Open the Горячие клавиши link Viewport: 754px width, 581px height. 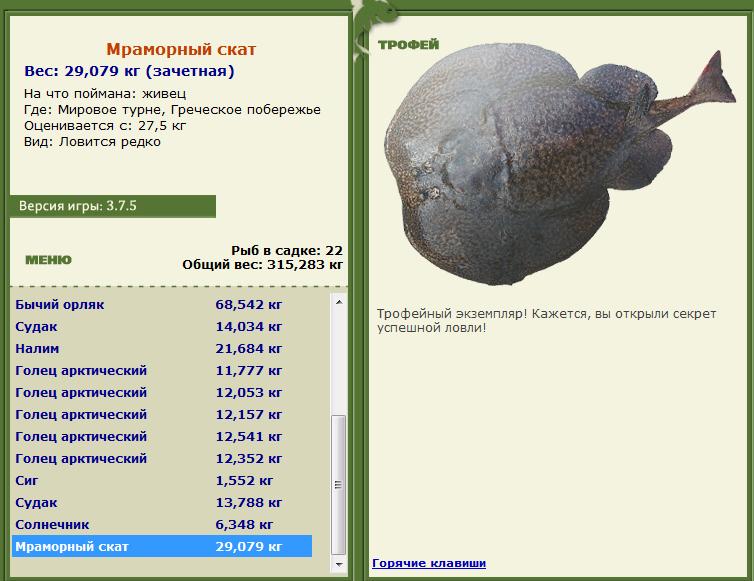coord(429,563)
